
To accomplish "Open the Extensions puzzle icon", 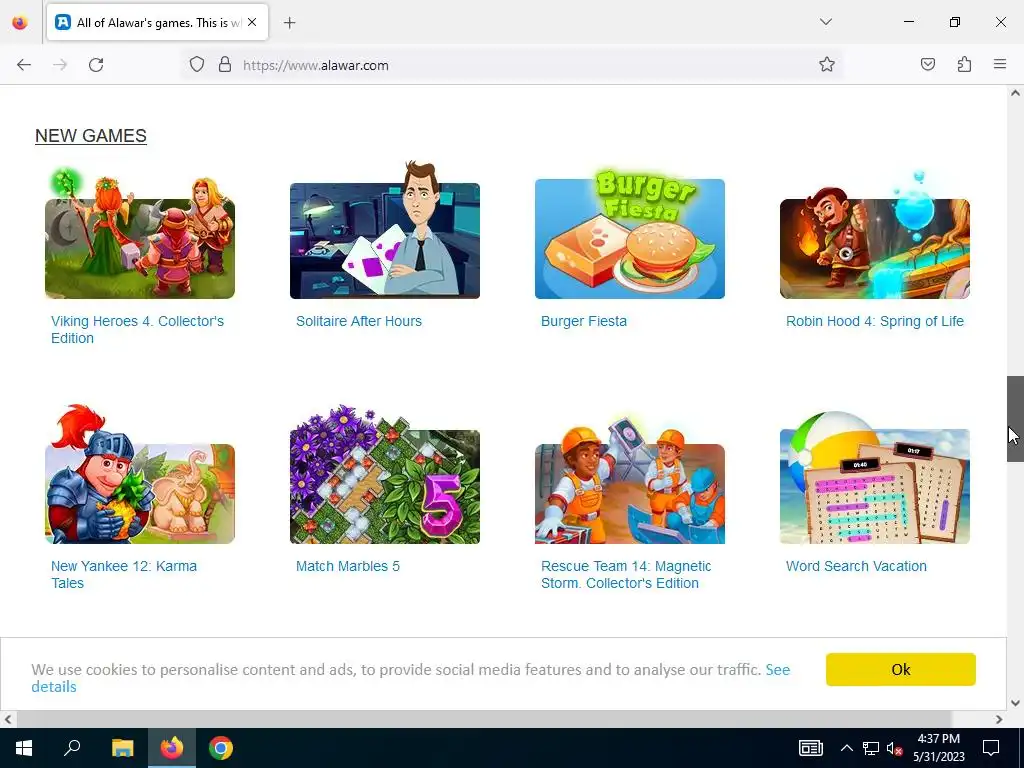I will pyautogui.click(x=964, y=64).
